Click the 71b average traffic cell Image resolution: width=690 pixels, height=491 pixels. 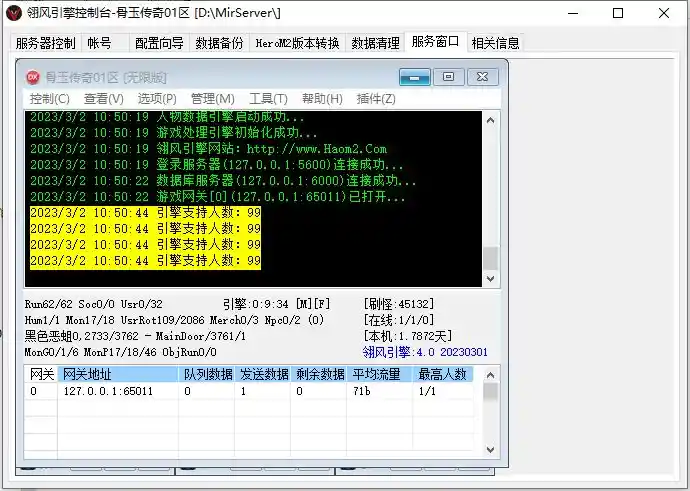[379, 391]
